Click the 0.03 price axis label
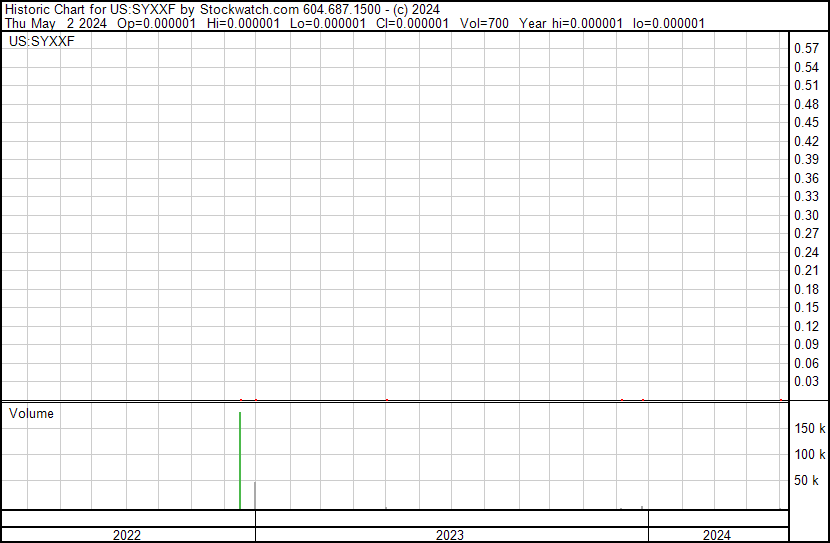The width and height of the screenshot is (830, 543). click(807, 382)
